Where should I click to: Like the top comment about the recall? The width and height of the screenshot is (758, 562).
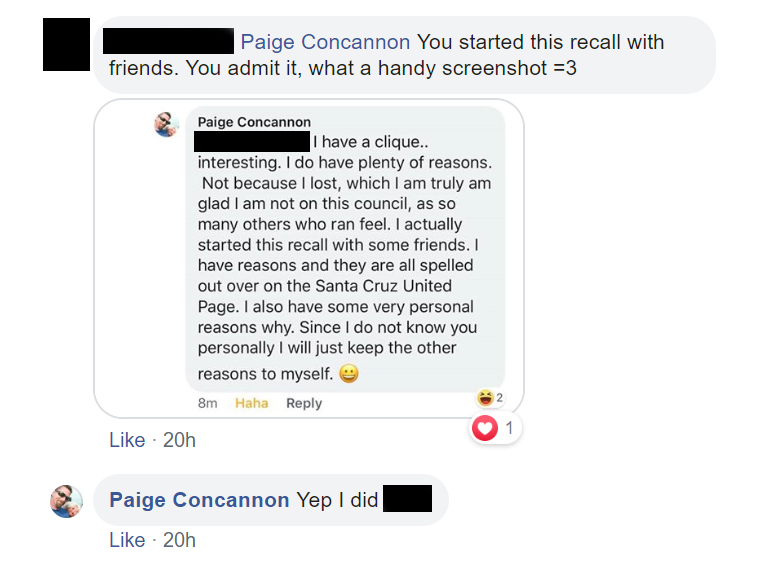[x=127, y=440]
